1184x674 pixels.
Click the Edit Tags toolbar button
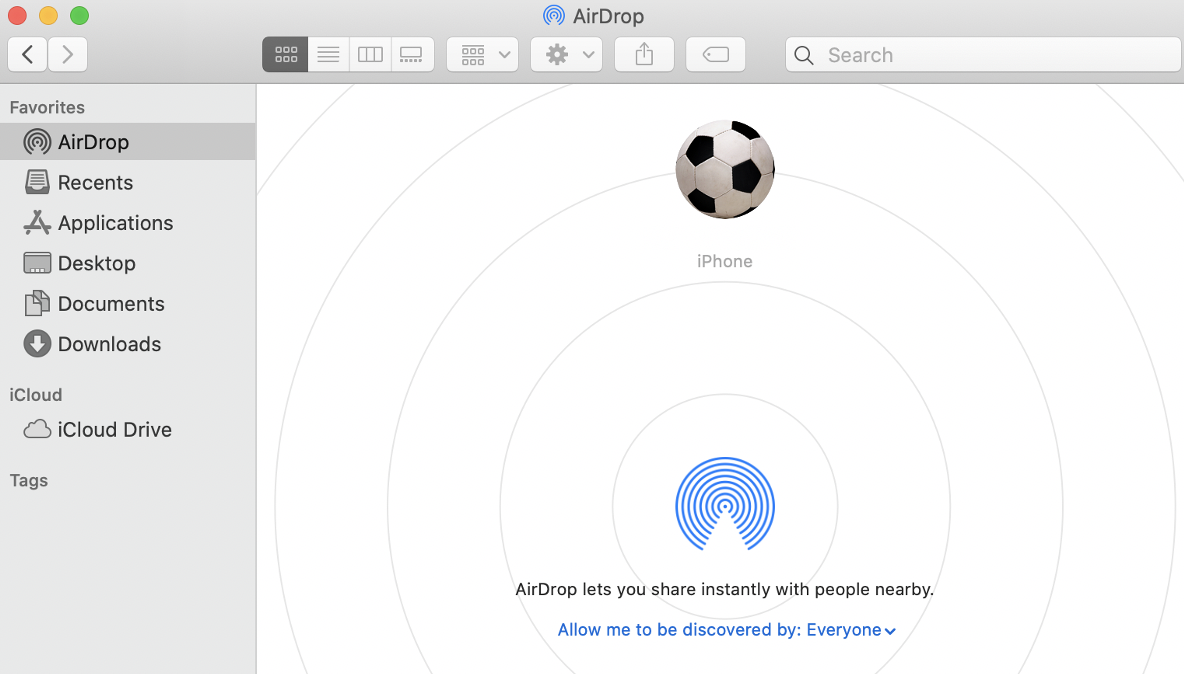(716, 54)
